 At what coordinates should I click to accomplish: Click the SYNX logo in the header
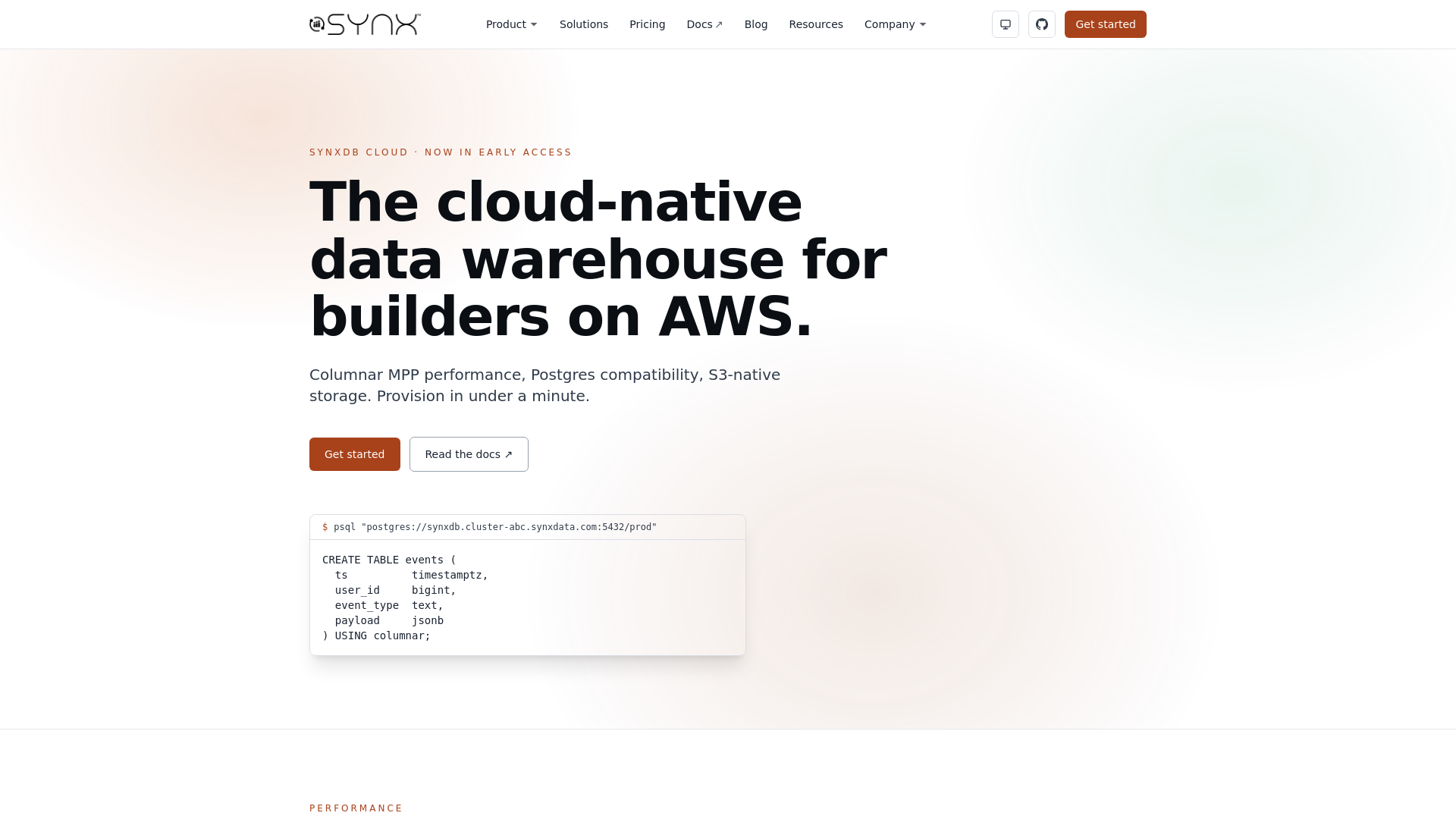[x=365, y=24]
